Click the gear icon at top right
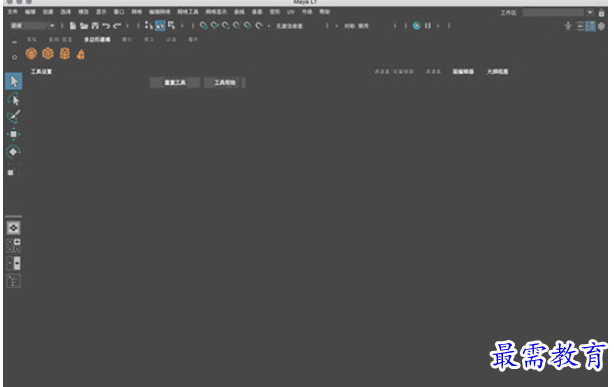Screen dimensions: 614x387 coord(601,26)
